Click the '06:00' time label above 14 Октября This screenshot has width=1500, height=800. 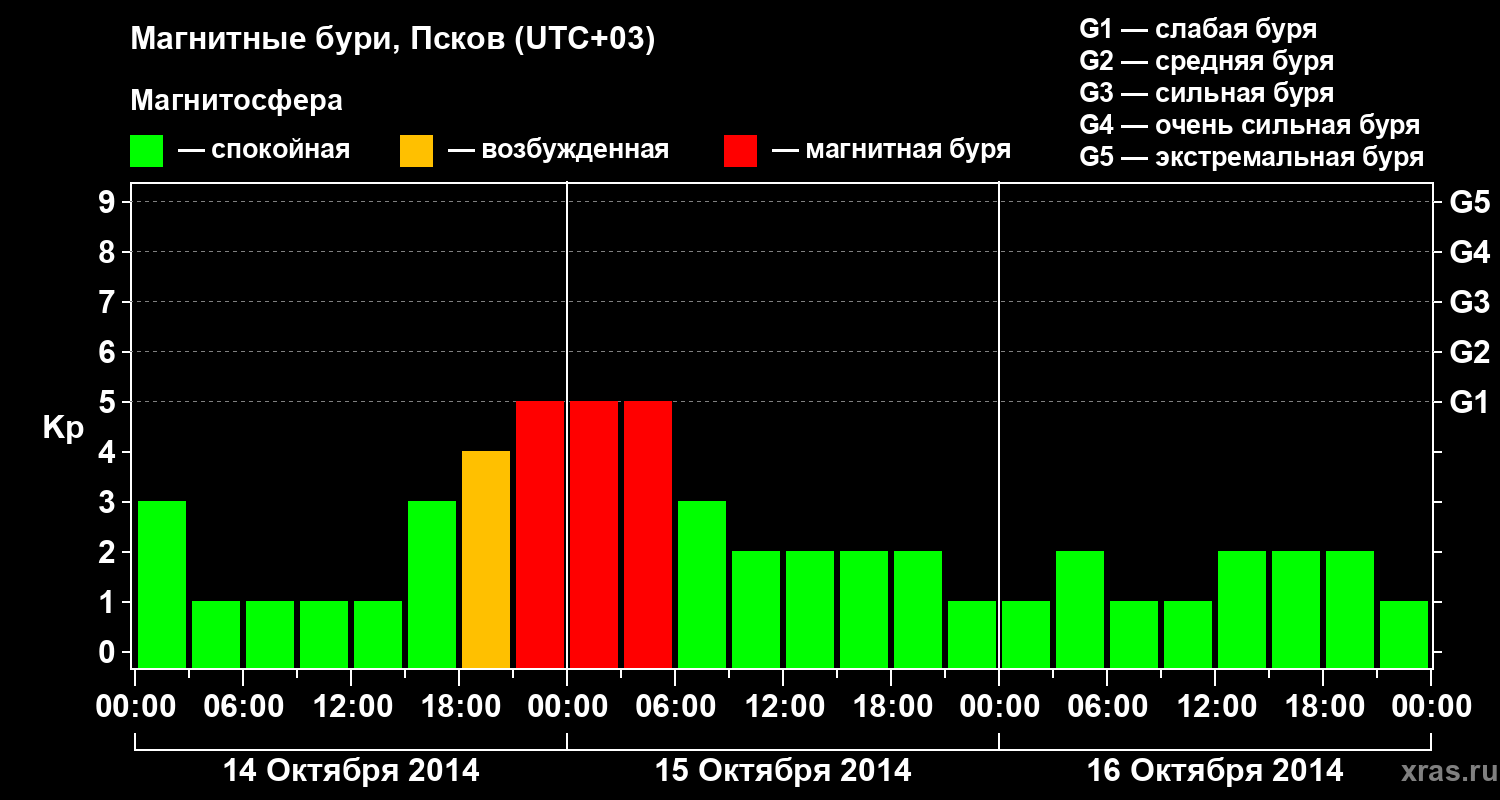click(243, 707)
